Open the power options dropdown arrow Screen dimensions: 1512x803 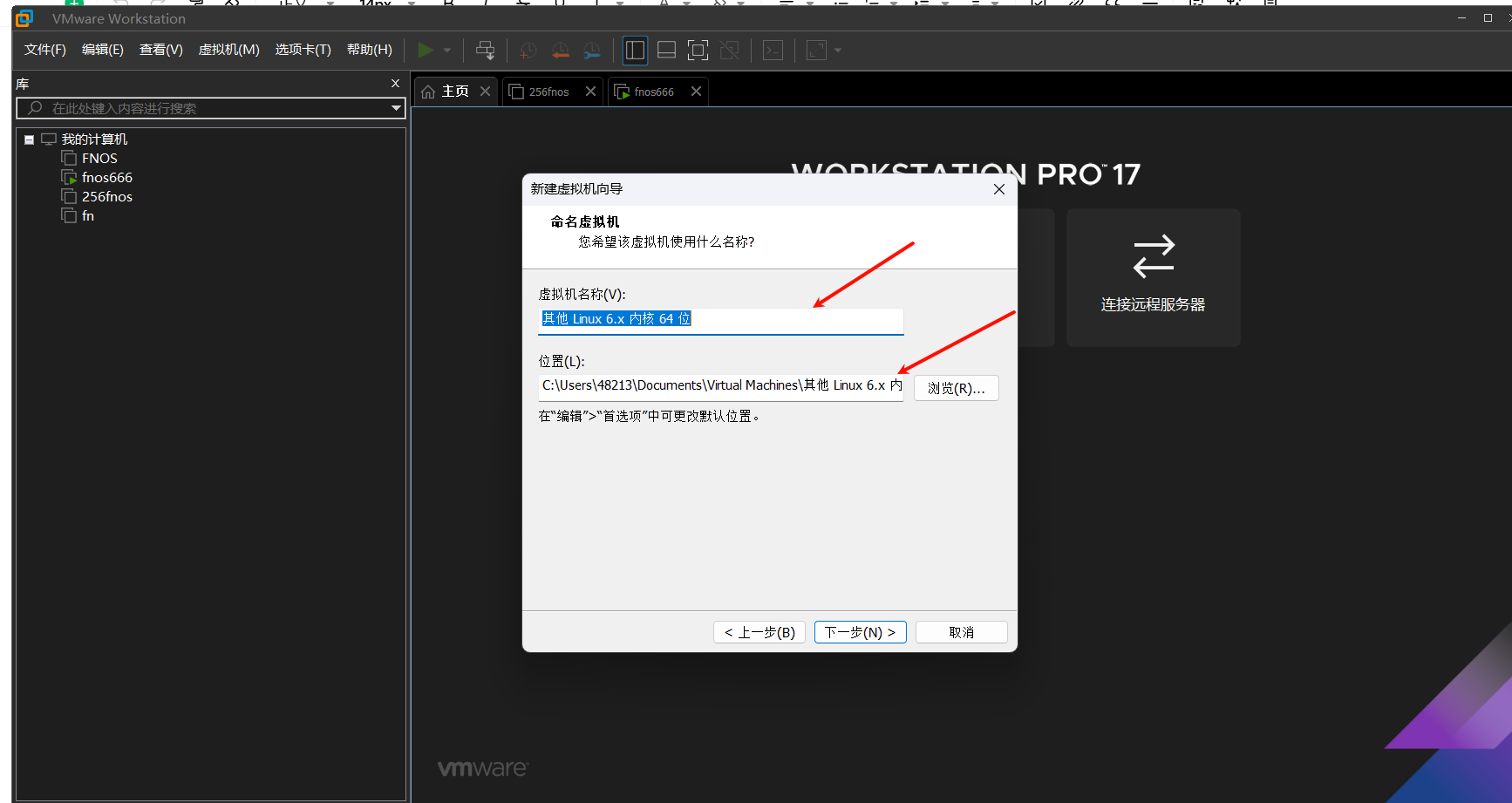point(447,51)
